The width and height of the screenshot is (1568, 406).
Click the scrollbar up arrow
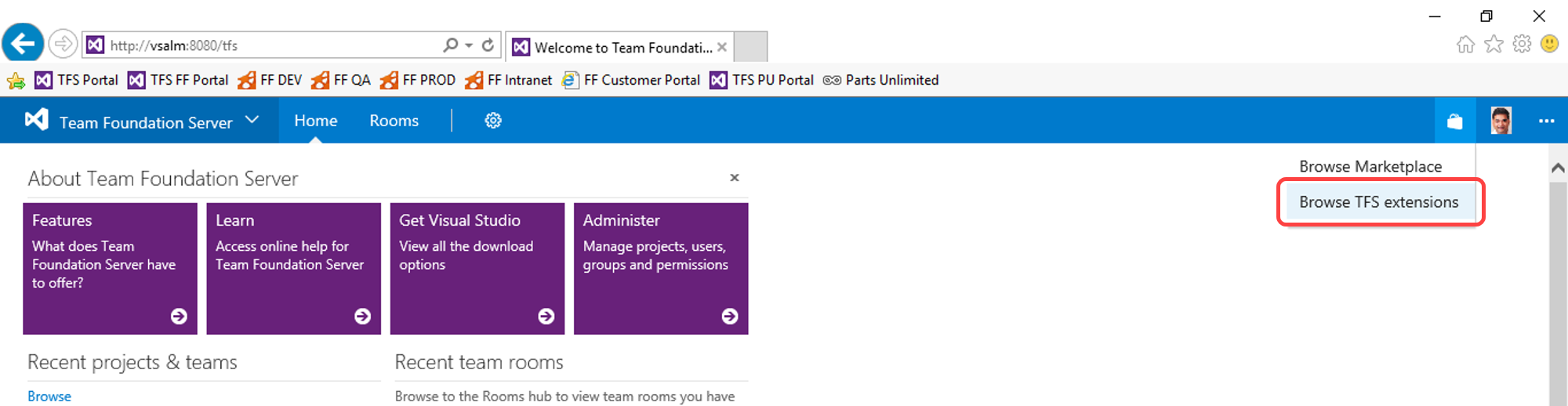point(1558,168)
